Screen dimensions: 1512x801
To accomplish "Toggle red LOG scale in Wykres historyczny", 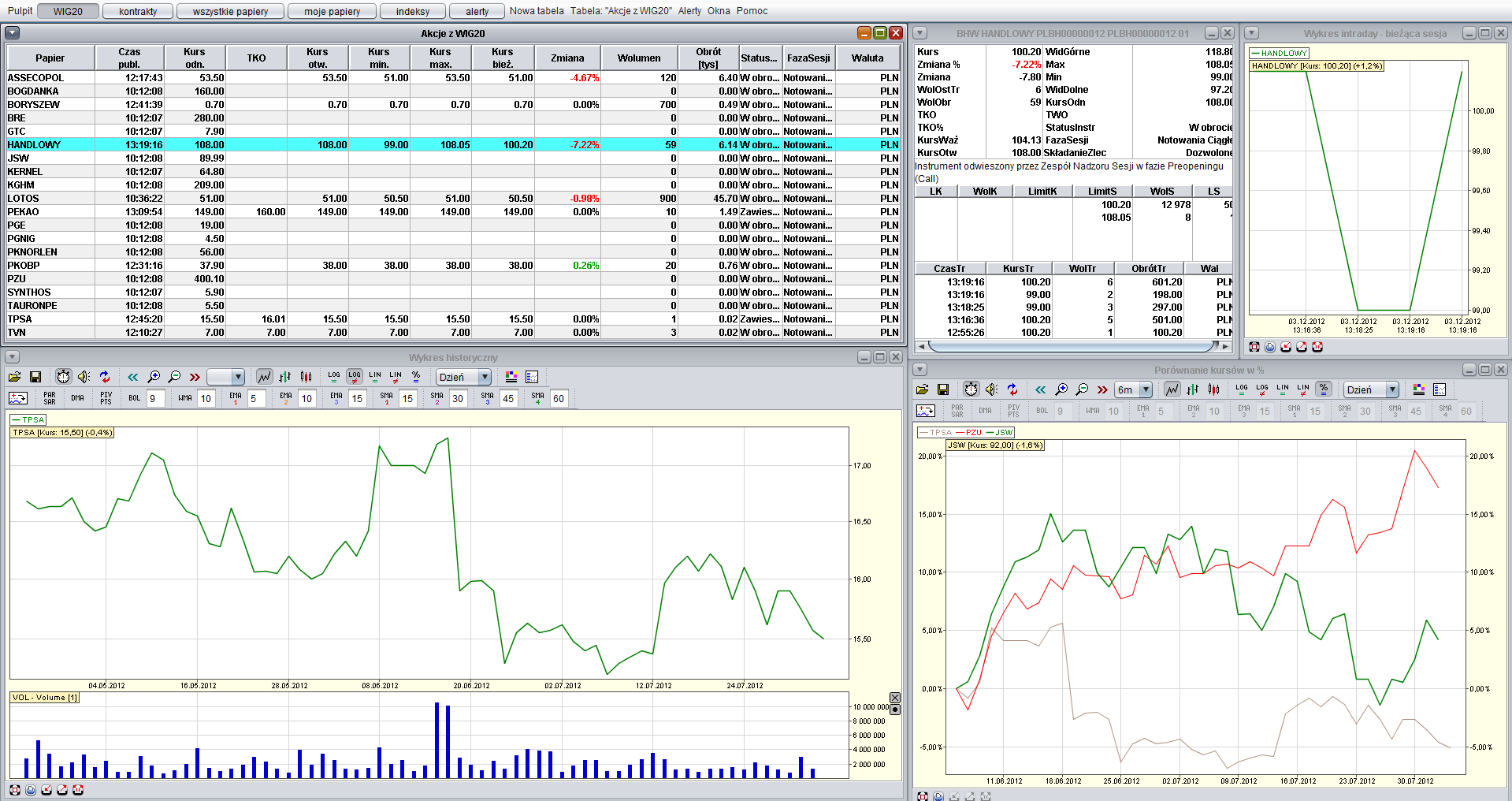I will point(355,378).
